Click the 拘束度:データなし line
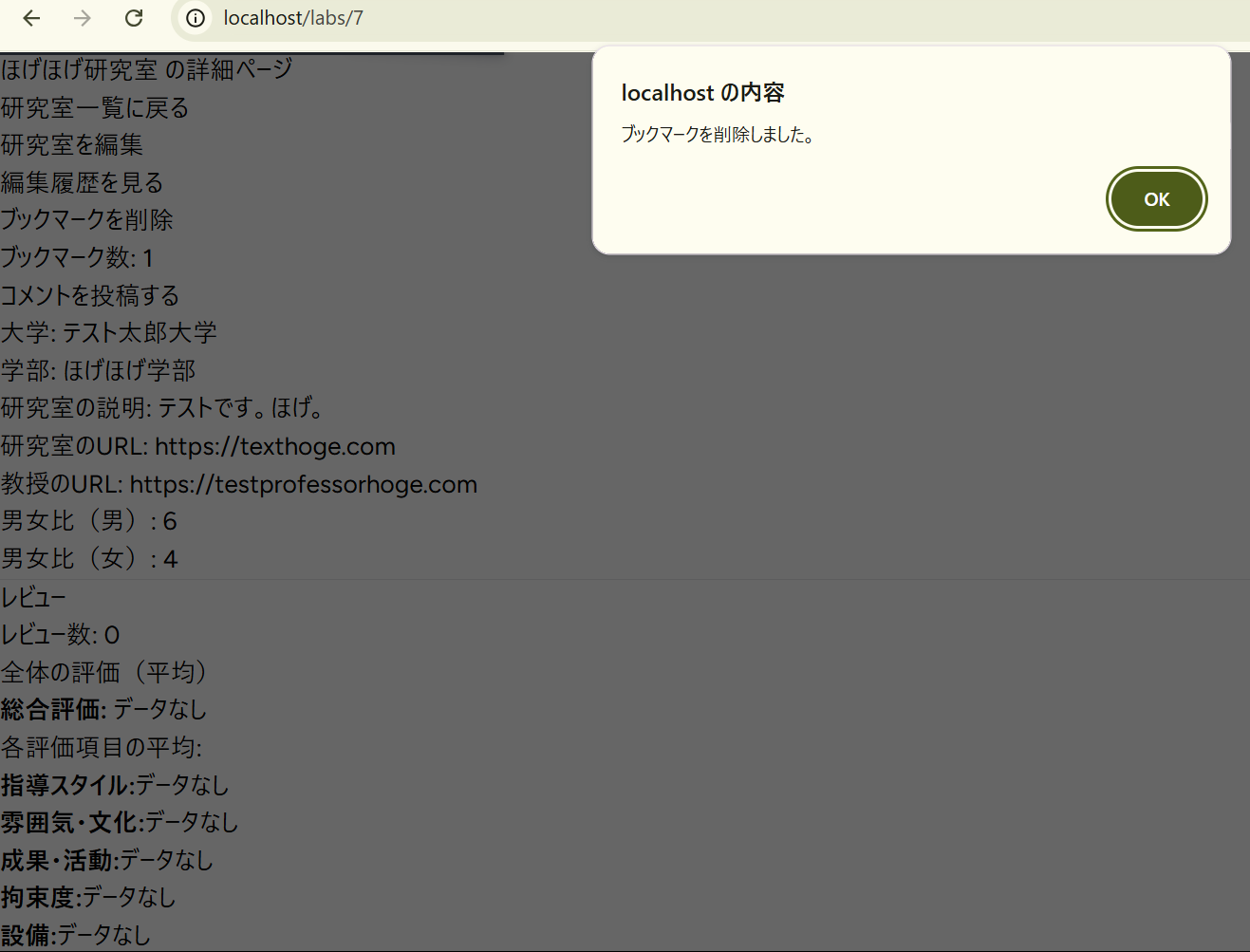This screenshot has height=952, width=1250. (x=88, y=898)
